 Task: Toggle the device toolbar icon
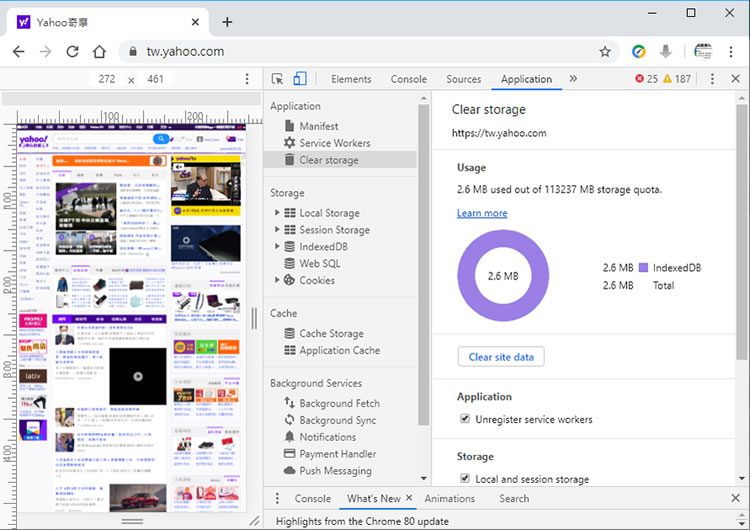[x=299, y=79]
